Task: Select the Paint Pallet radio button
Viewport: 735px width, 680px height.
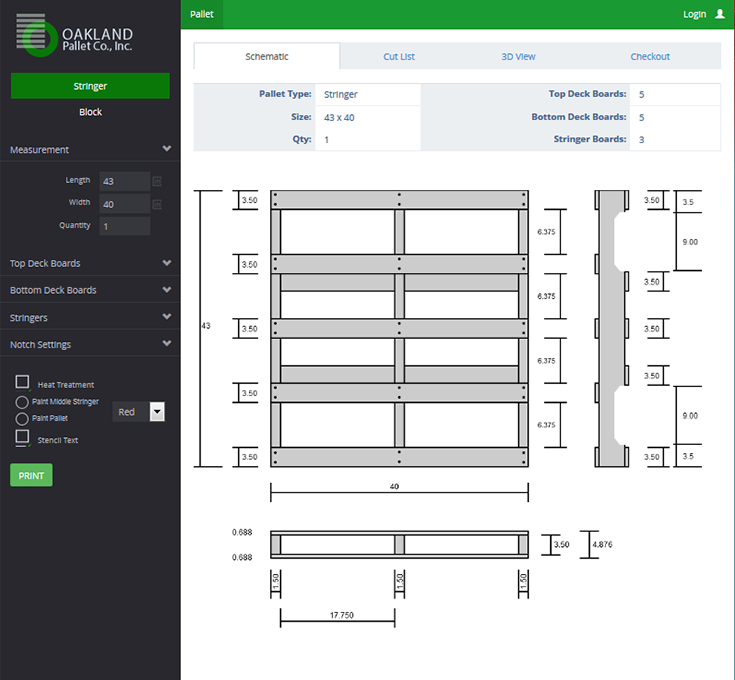Action: tap(22, 418)
